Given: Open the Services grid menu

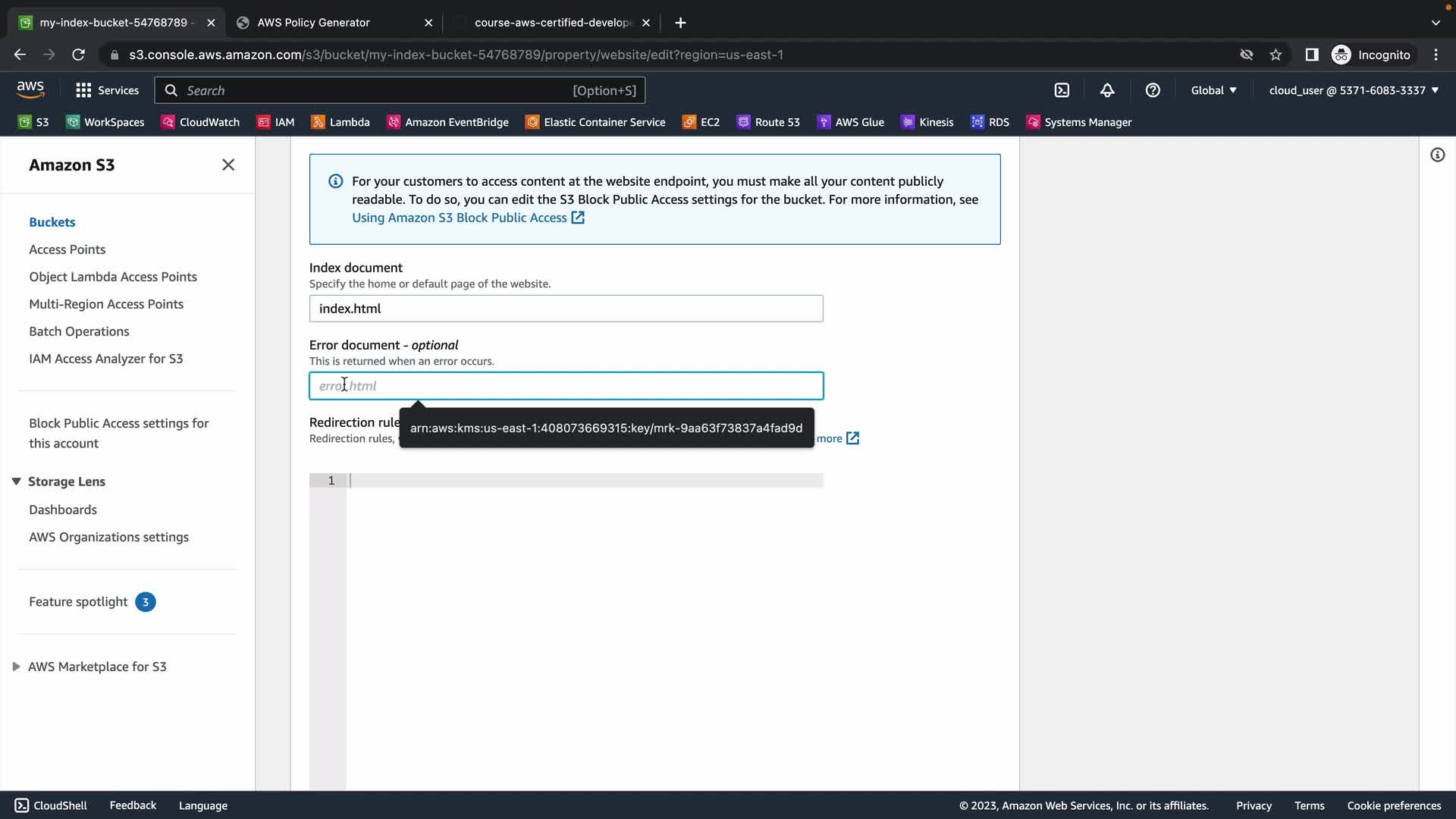Looking at the screenshot, I should [x=107, y=90].
